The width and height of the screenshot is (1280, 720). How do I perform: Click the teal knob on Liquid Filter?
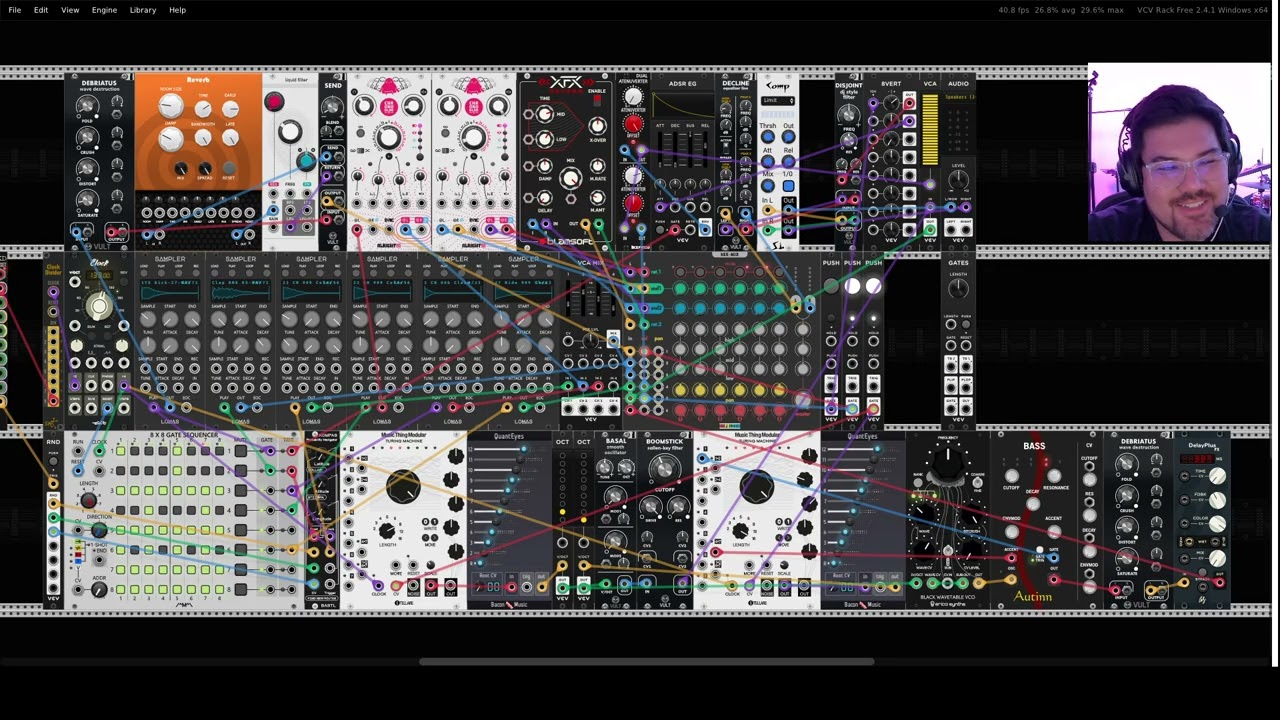pyautogui.click(x=305, y=159)
